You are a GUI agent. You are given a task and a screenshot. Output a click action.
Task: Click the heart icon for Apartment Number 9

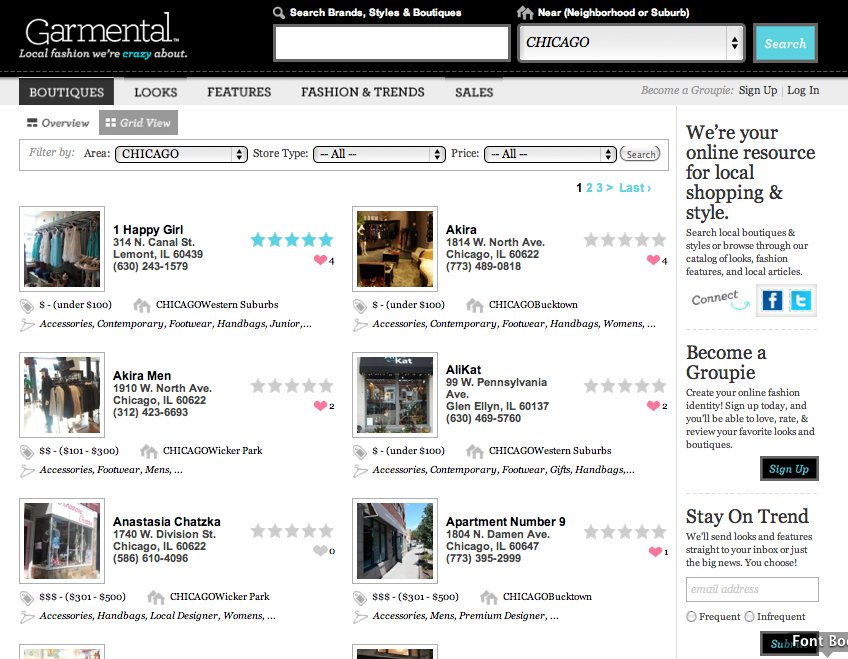click(x=655, y=551)
